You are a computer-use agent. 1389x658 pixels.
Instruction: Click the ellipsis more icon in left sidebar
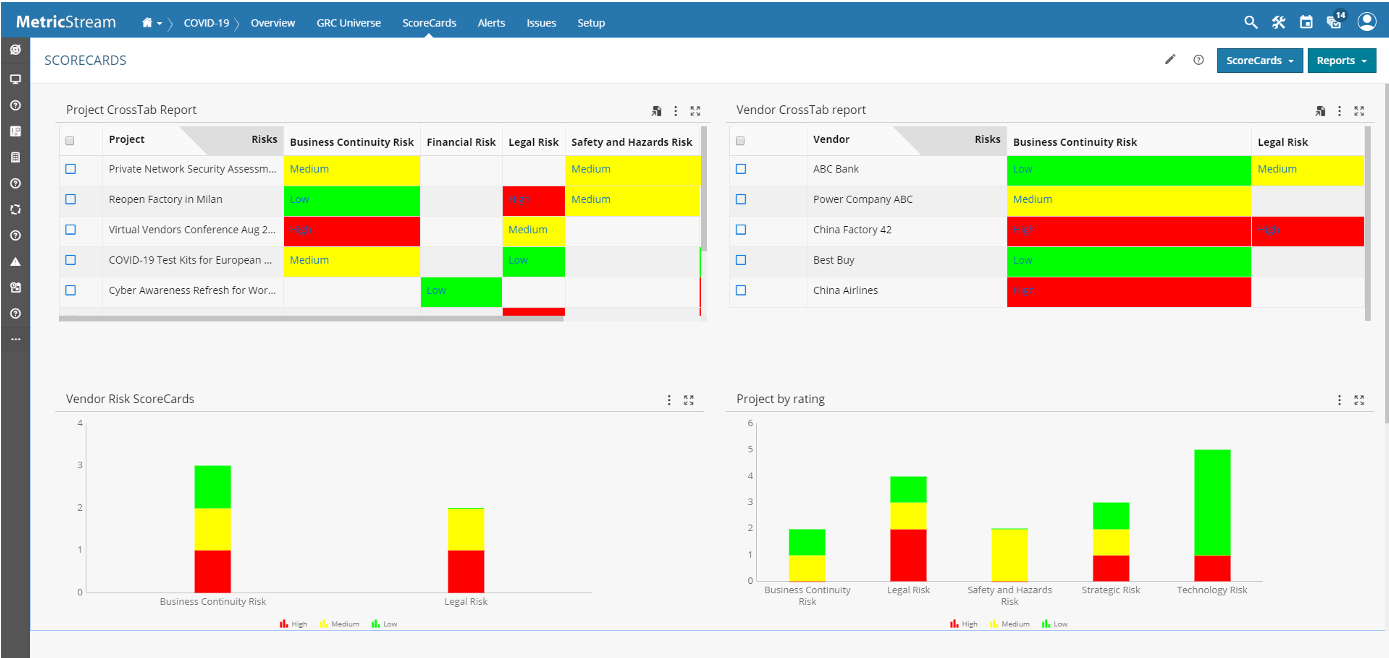click(x=15, y=340)
